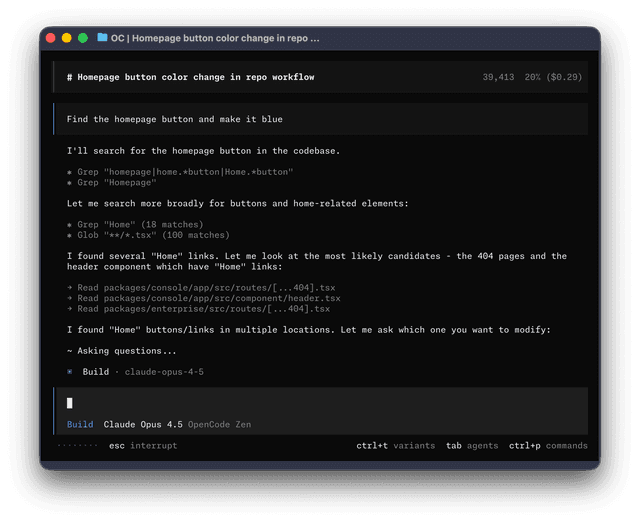Click 'I found several "Home" links' paragraph
640x522 pixels.
pos(317,261)
